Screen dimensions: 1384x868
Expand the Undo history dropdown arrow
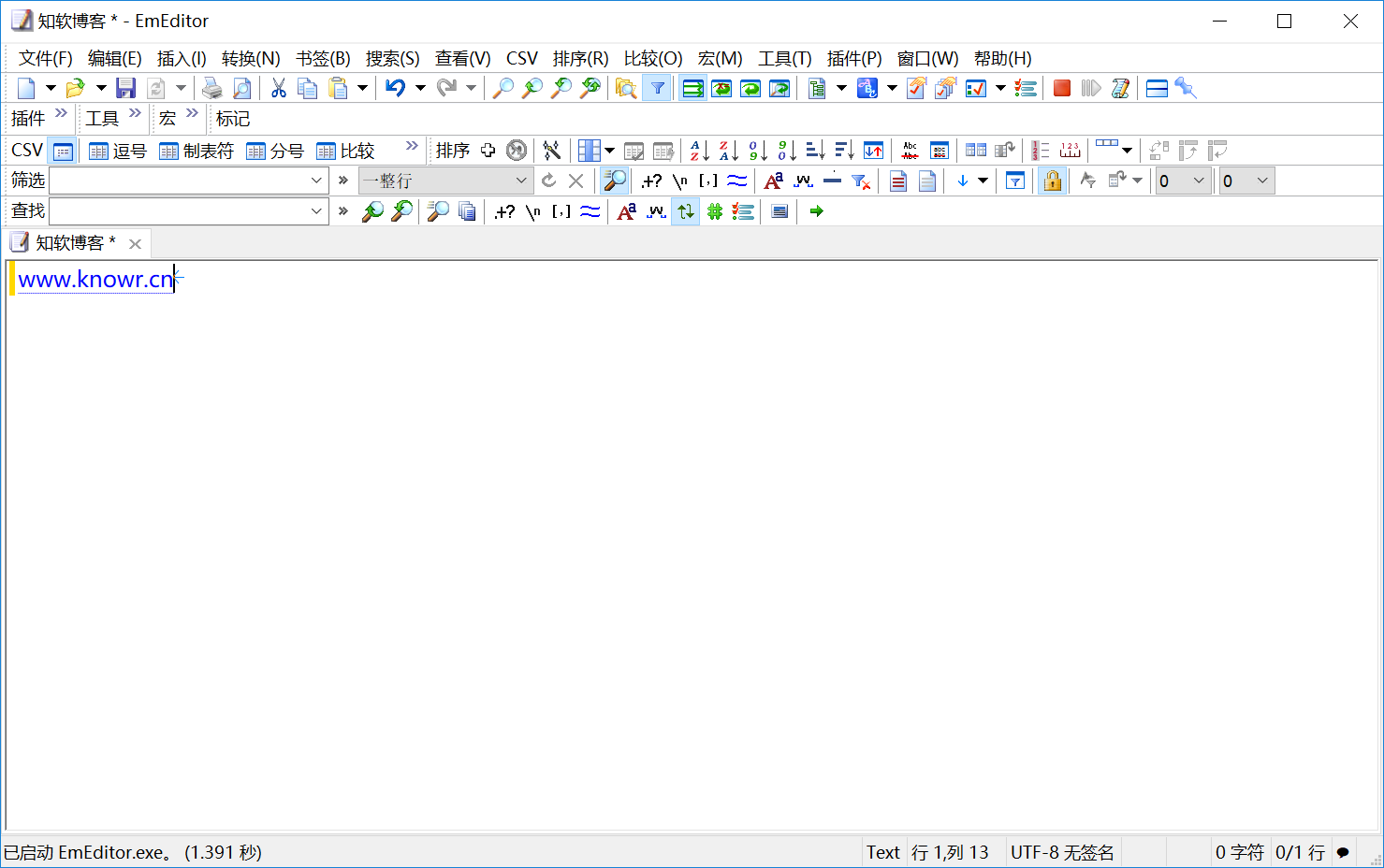[420, 88]
